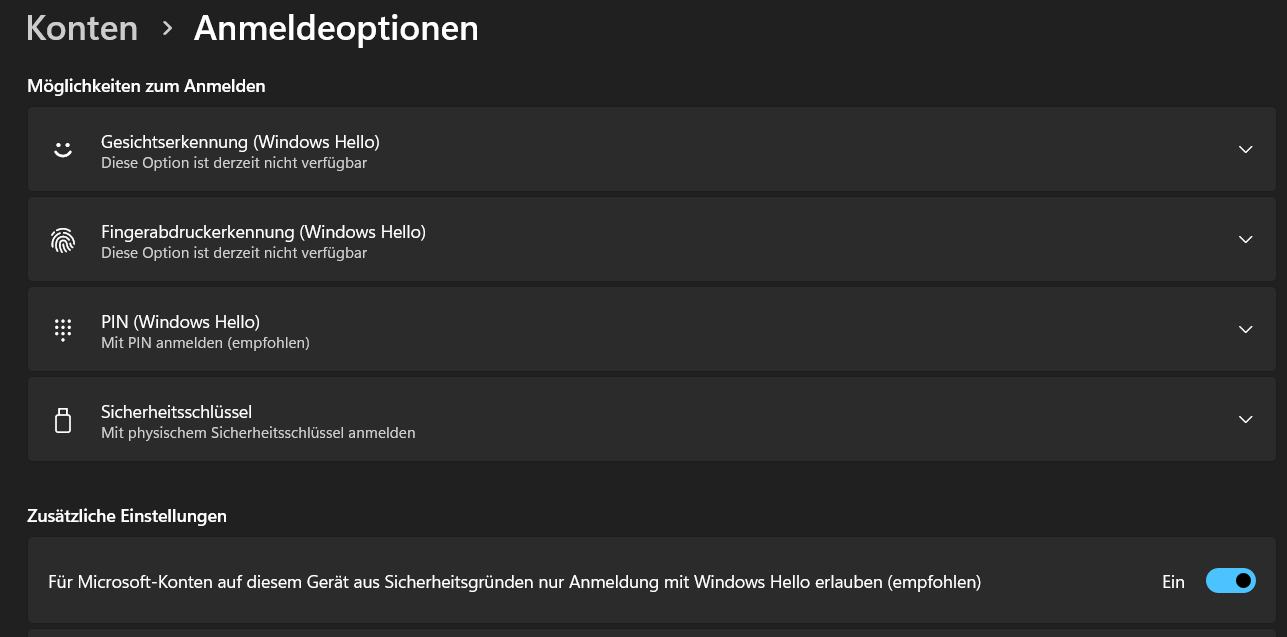Open the PIN (Windows Hello) option label
The image size is (1287, 637).
tap(180, 321)
